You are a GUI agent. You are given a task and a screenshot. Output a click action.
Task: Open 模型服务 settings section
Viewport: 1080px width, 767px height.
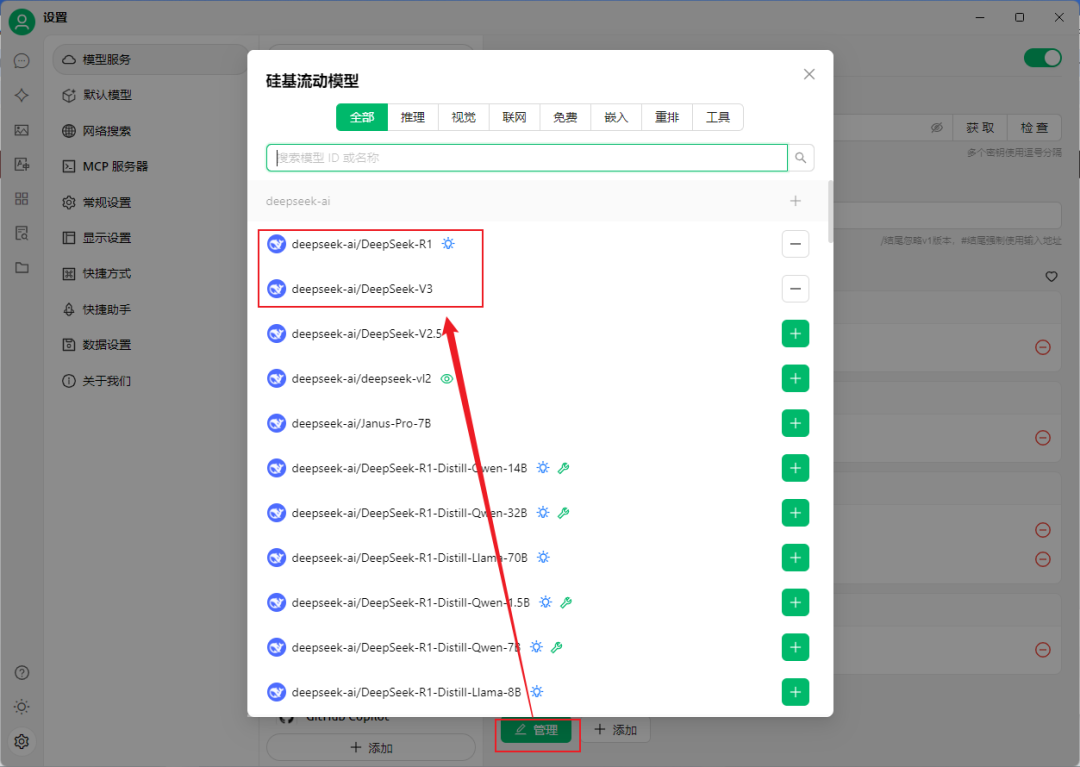click(x=150, y=59)
